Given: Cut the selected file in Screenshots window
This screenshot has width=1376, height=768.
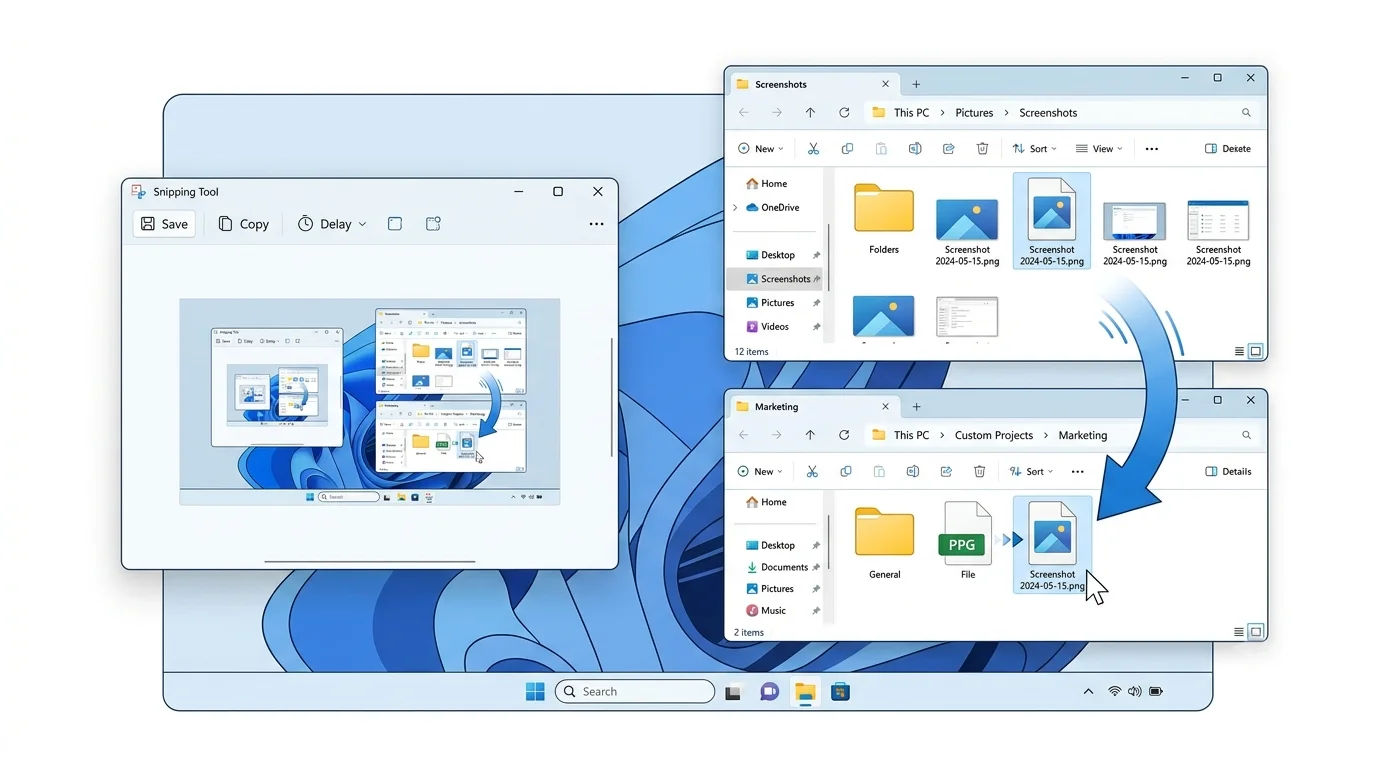Looking at the screenshot, I should click(x=813, y=148).
